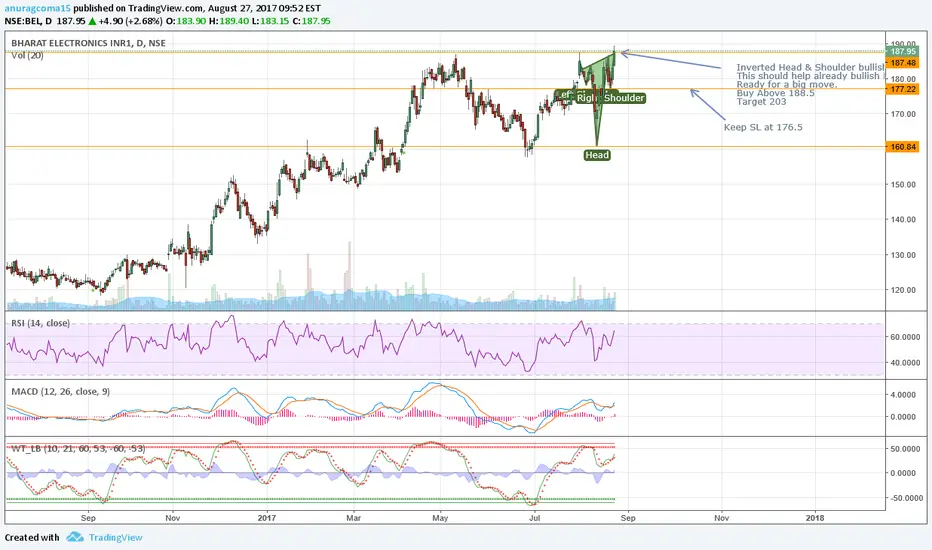Click the 'BHARAT ELECTRONICS INR1, D, NSE' title
This screenshot has height=550, width=932.
(x=89, y=43)
